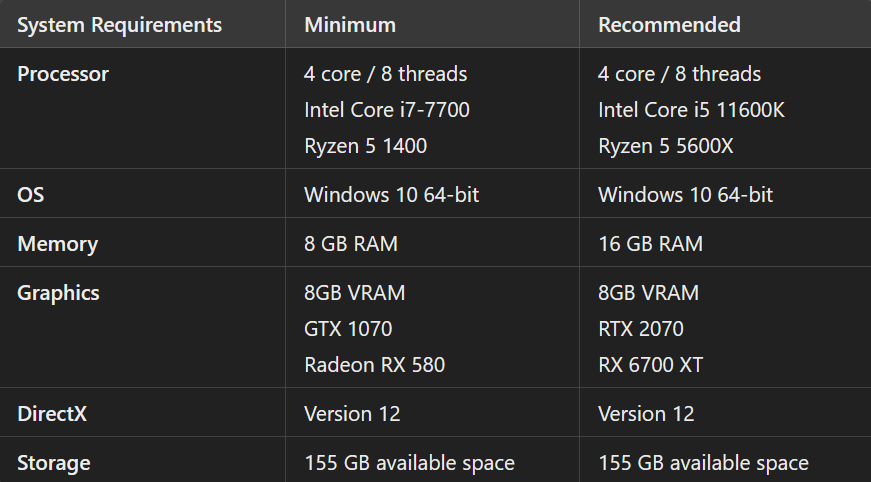Select the Intel Core i5 11600K text
Image resolution: width=871 pixels, height=482 pixels.
(x=691, y=110)
